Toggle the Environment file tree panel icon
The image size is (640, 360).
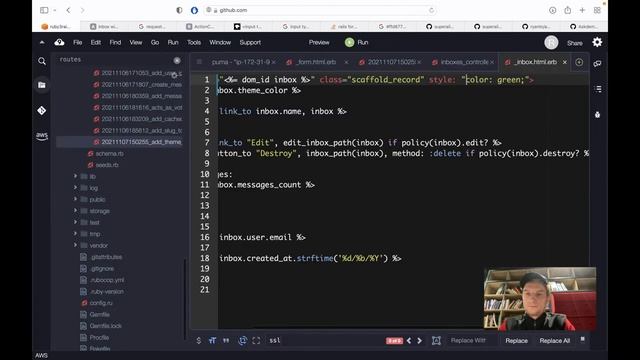(42, 85)
